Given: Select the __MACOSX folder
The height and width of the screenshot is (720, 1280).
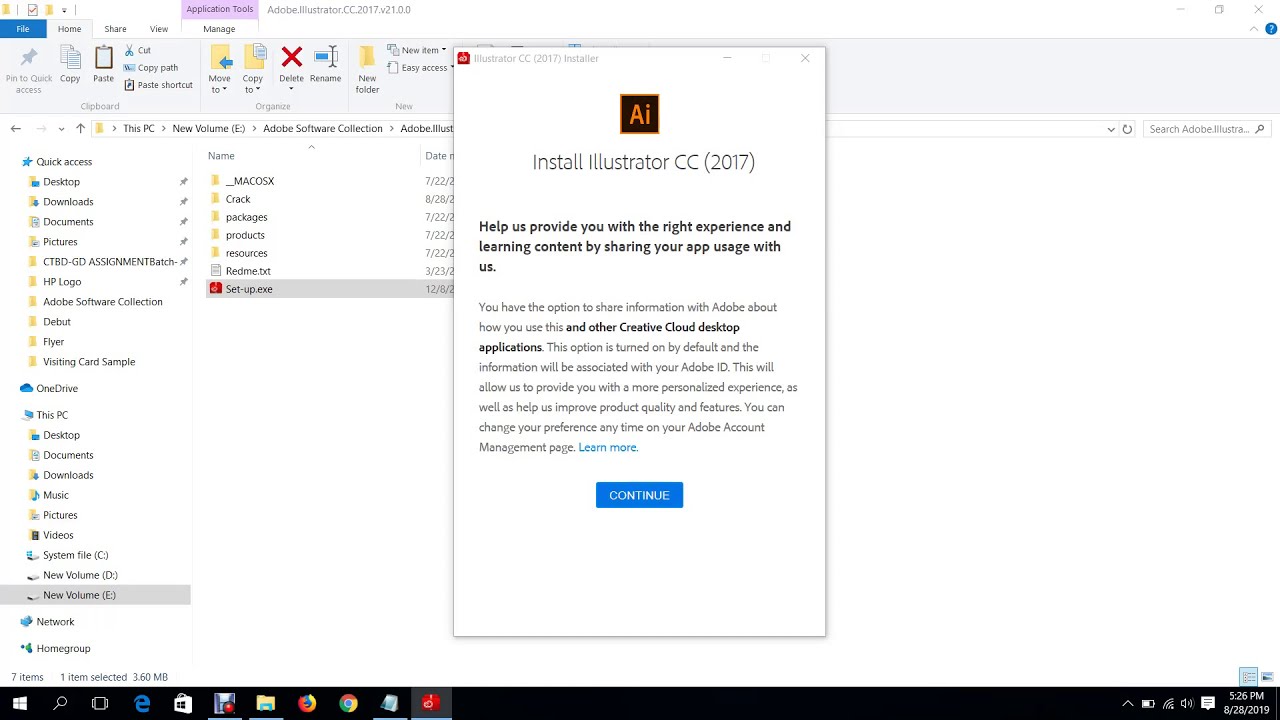Looking at the screenshot, I should click(x=250, y=181).
